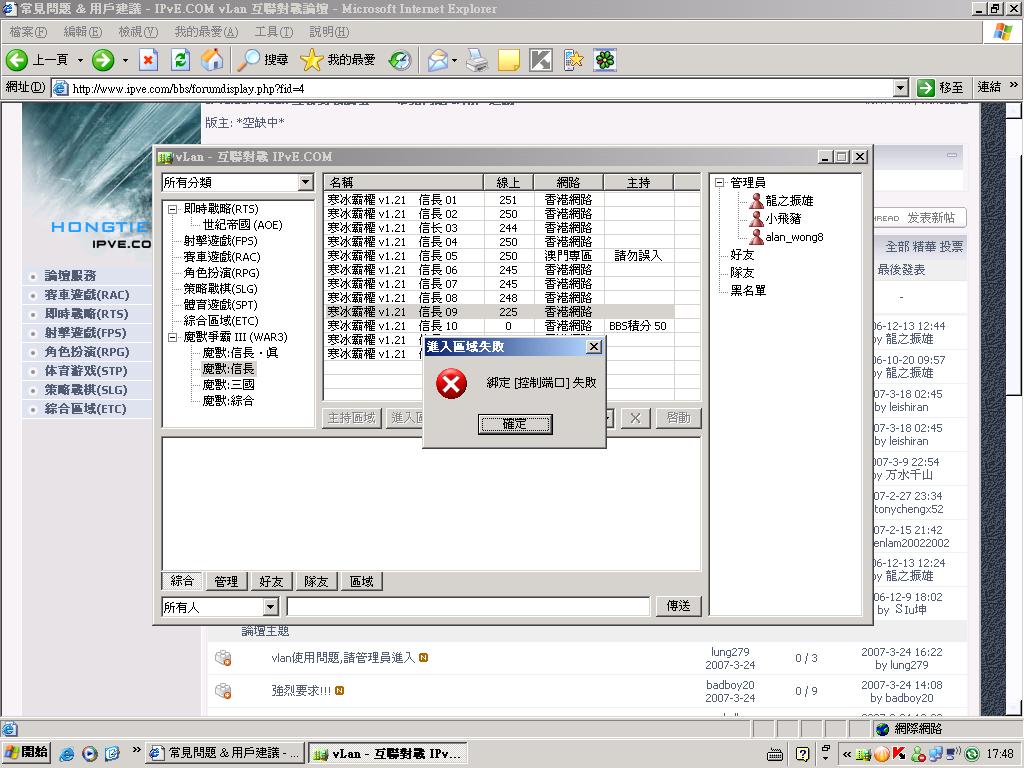Click the 傳送 send button
Viewport: 1024px width, 768px height.
pos(679,606)
